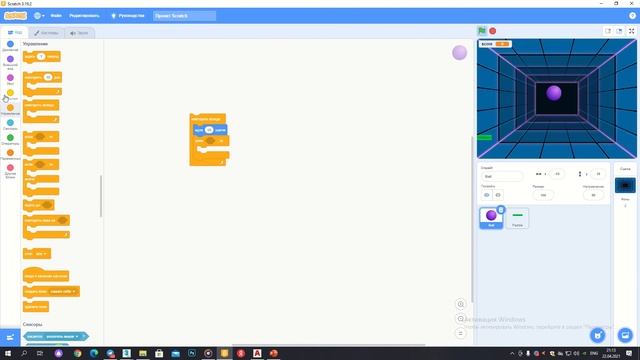640x360 pixels.
Task: Select the Ball sprite thumbnail
Action: click(x=491, y=218)
